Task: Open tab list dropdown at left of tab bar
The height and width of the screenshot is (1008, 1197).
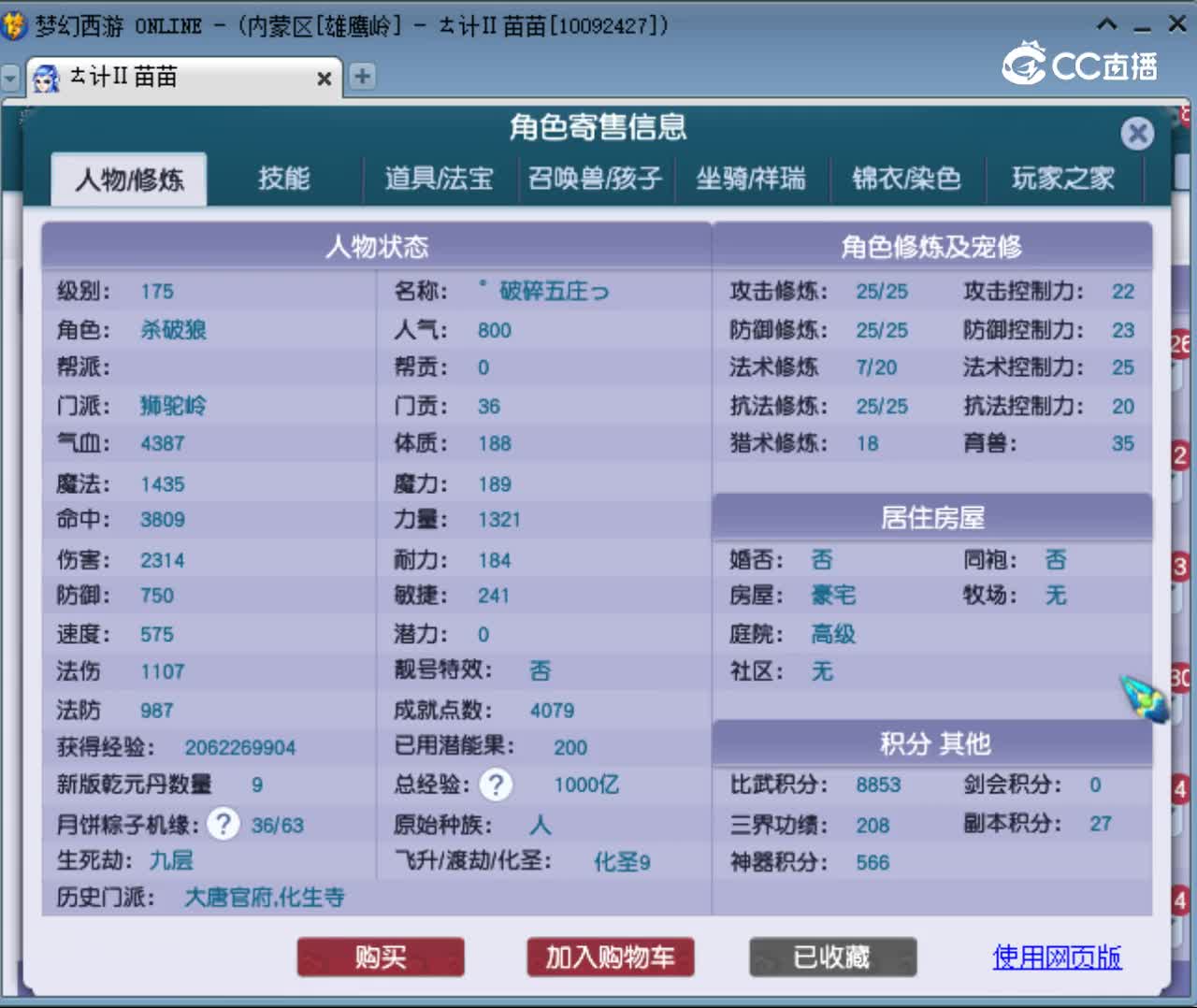Action: click(x=10, y=79)
